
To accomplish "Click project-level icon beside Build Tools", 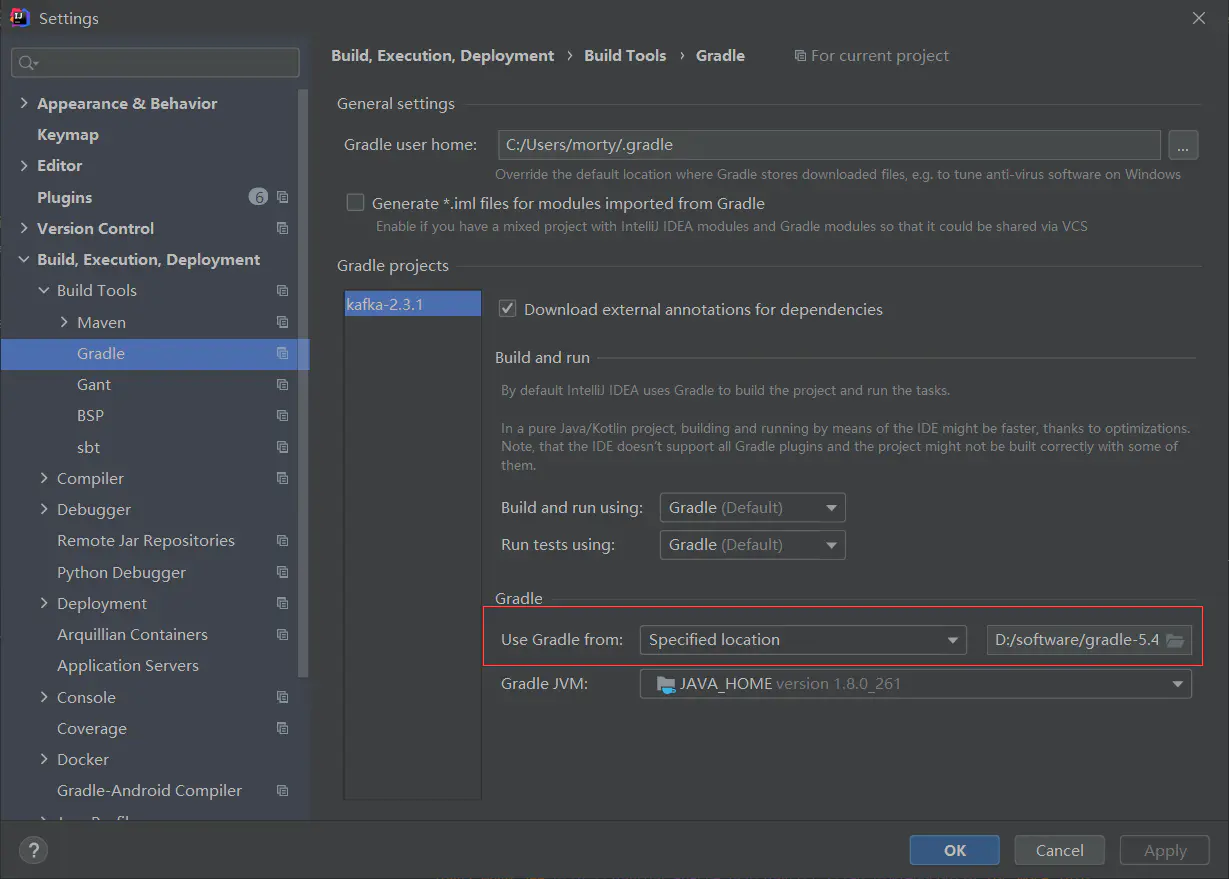I will tap(283, 290).
